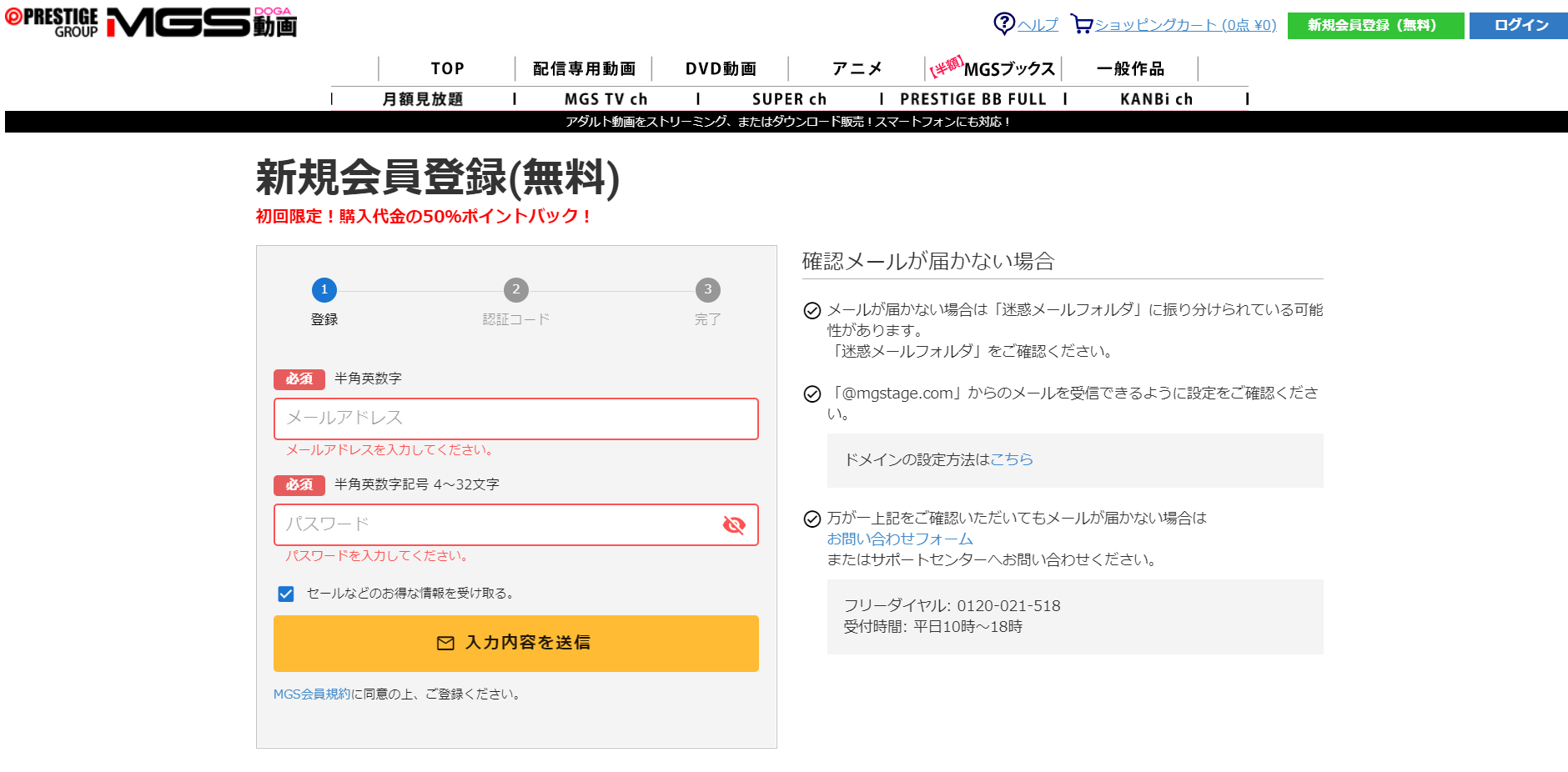Image resolution: width=1568 pixels, height=772 pixels.
Task: Click セールなどのお得な情報を受け取る label
Action: [412, 594]
